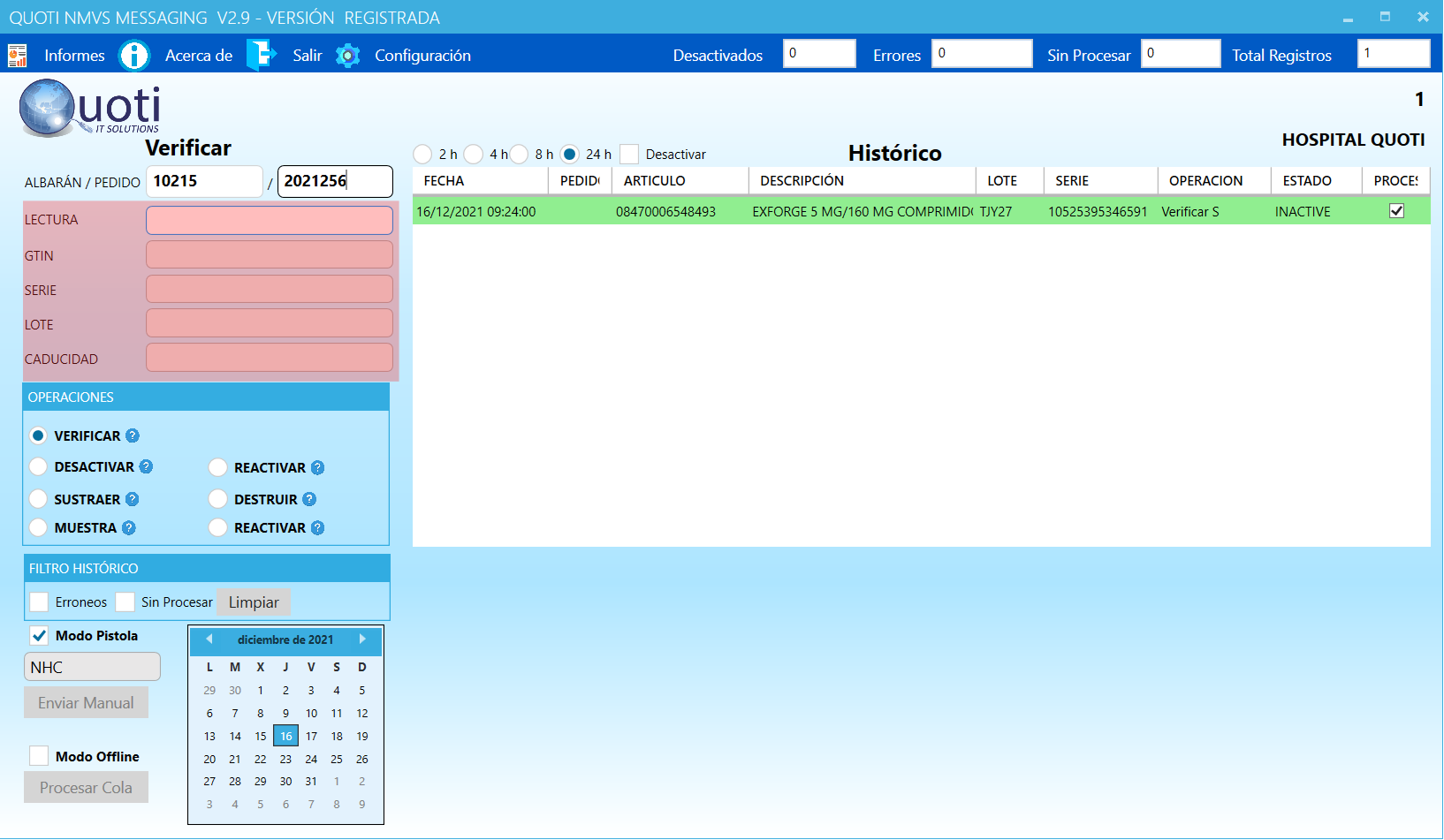1444x840 pixels.
Task: Click help icon next to MUESTRA
Action: [x=129, y=527]
